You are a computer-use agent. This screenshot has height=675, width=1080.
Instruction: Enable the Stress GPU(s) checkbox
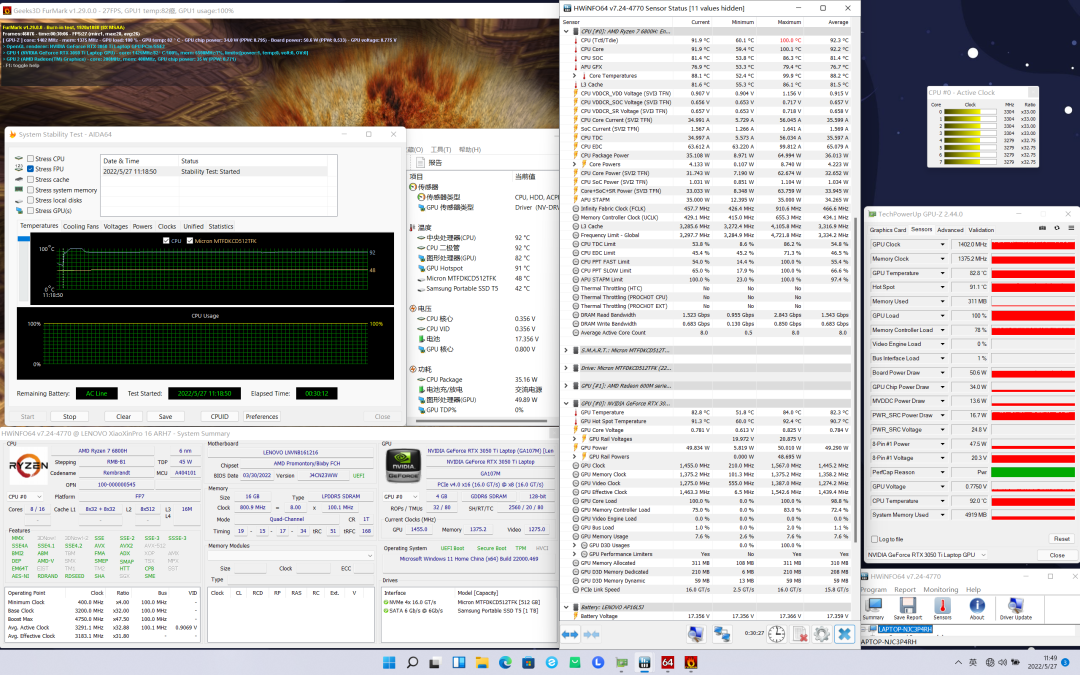pyautogui.click(x=30, y=211)
